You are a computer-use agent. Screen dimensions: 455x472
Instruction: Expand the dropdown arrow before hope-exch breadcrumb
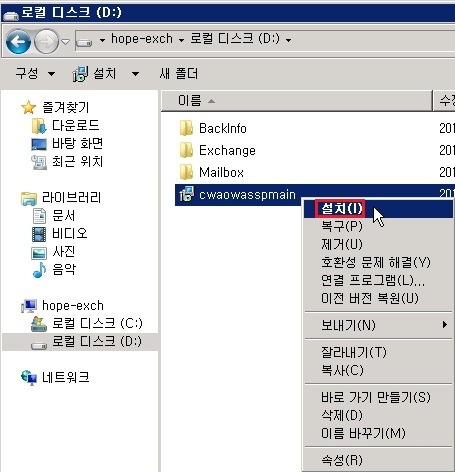point(102,40)
